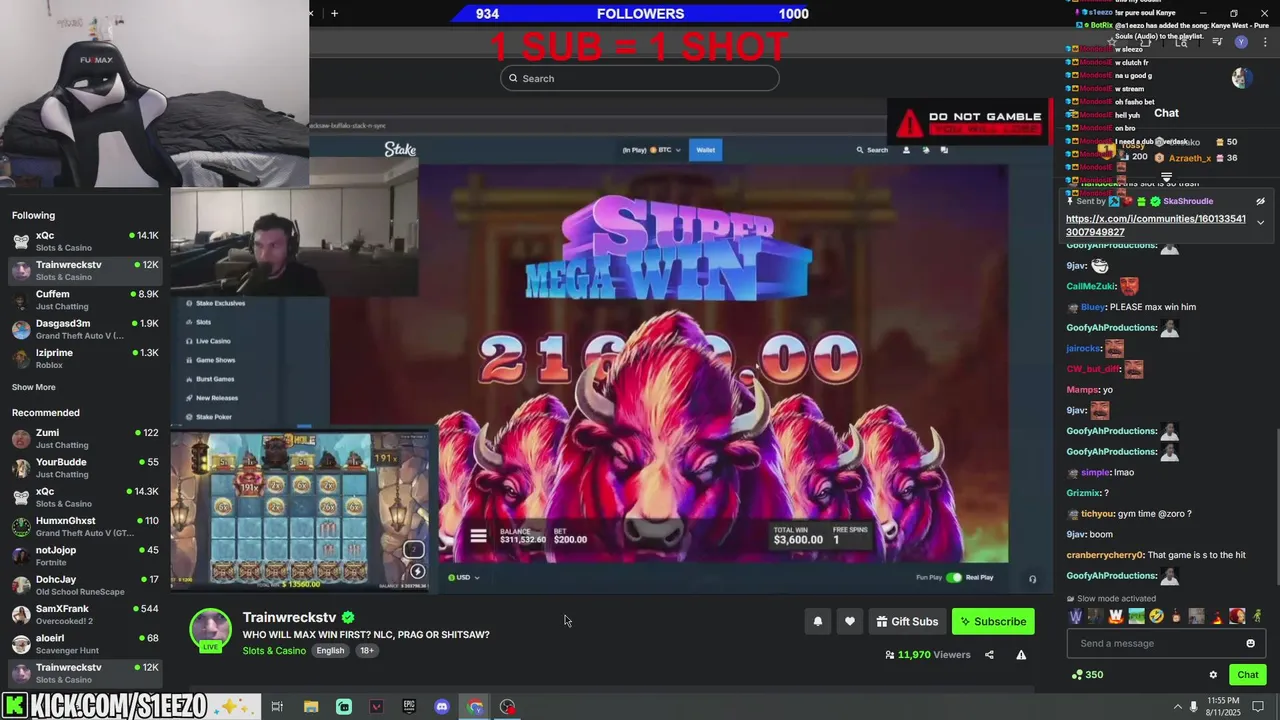
Task: Open SamXFrank Overcooked channel
Action: 84,614
